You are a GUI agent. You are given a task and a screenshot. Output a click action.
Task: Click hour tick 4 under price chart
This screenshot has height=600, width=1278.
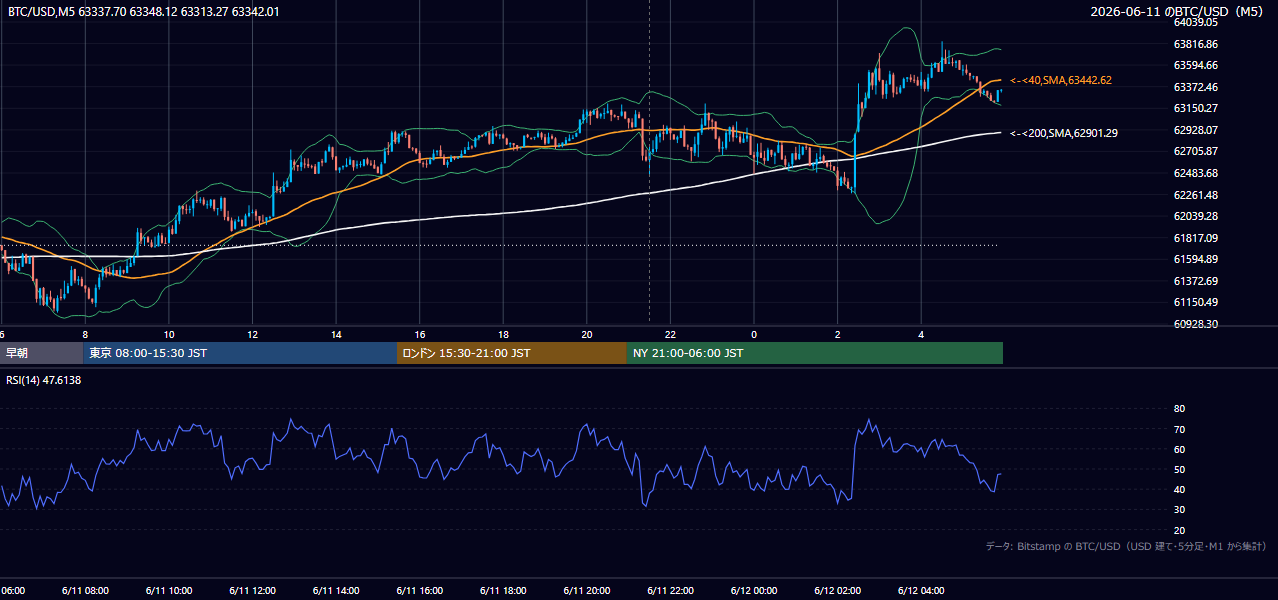[x=921, y=335]
